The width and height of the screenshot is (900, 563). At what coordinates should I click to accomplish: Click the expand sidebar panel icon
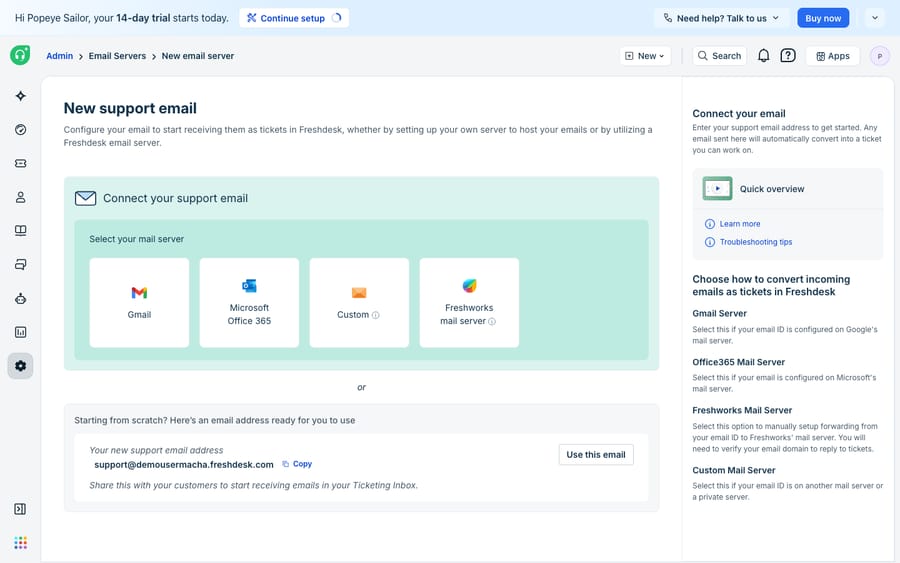coord(20,509)
